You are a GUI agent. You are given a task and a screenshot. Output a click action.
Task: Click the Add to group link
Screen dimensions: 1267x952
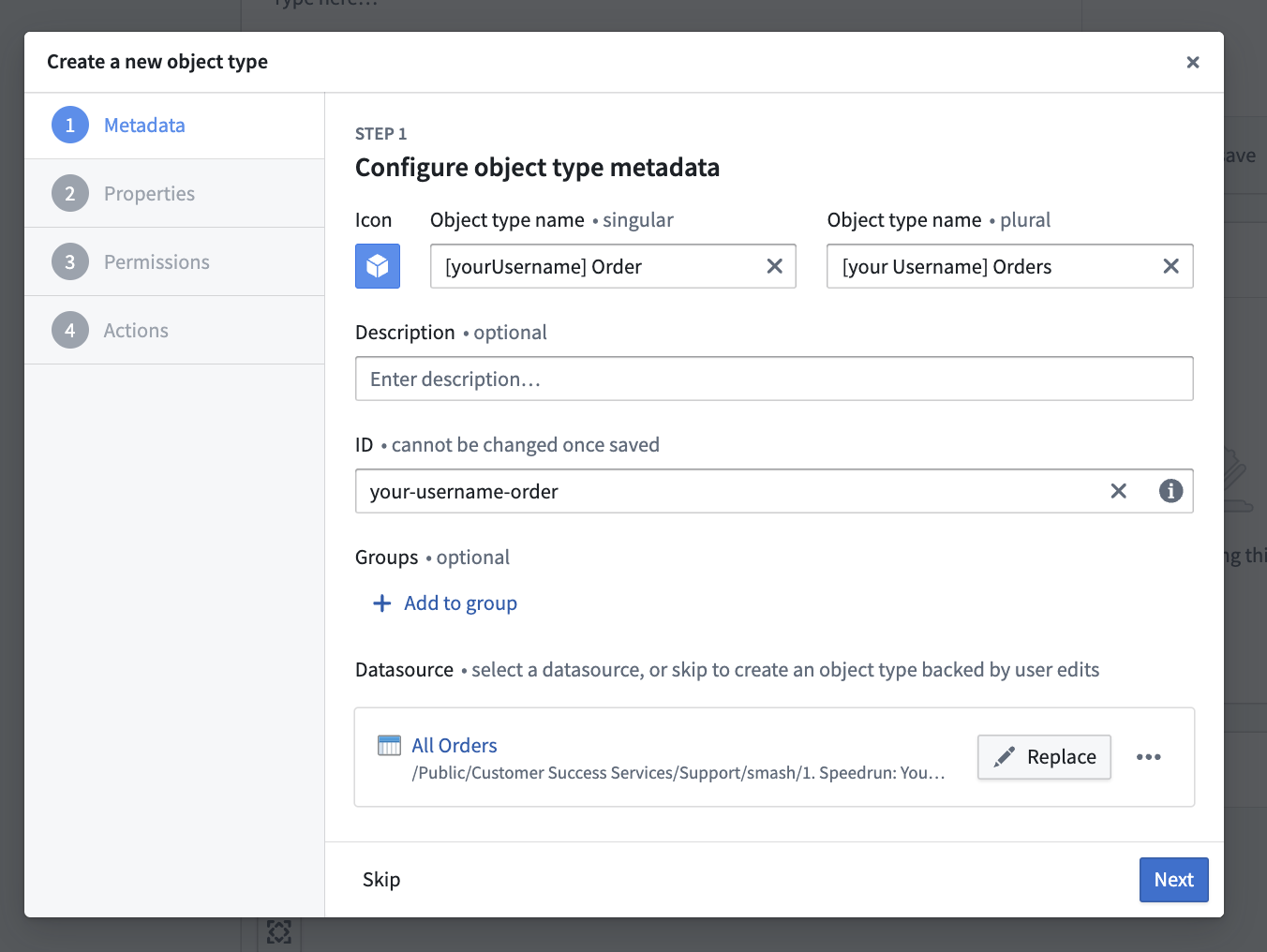pos(460,603)
